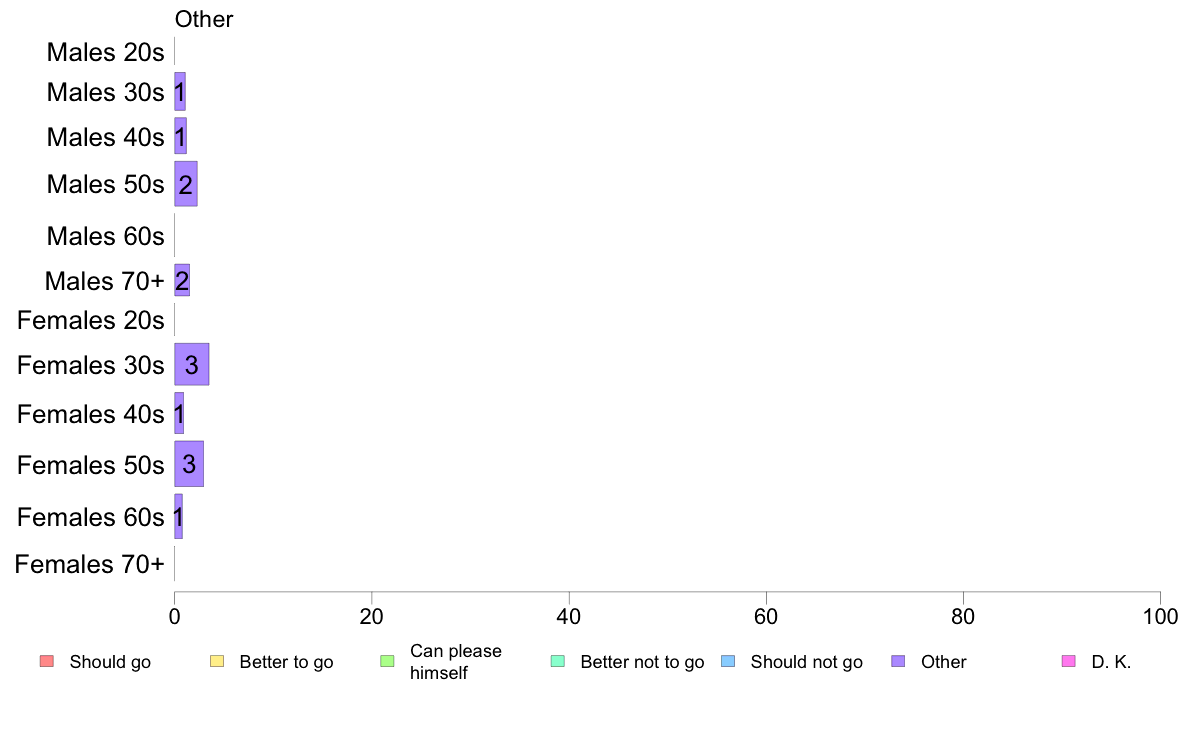Click the Better not to go swatch

click(558, 661)
